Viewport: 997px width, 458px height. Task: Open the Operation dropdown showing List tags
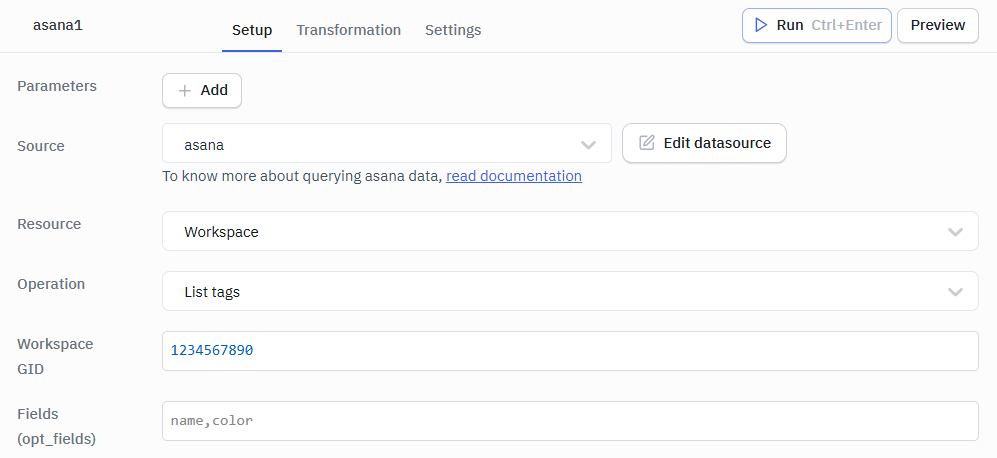(x=570, y=291)
